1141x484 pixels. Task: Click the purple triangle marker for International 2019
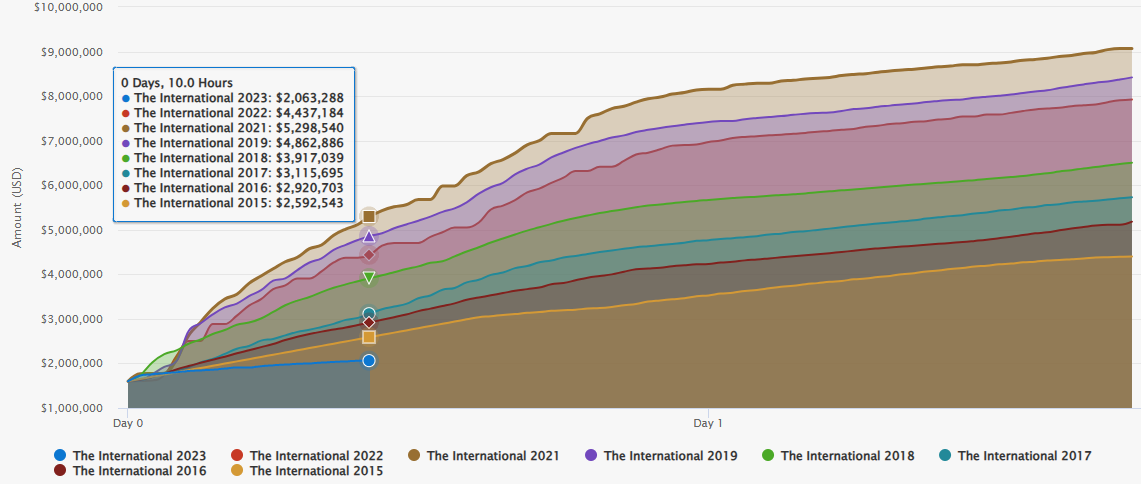click(369, 236)
